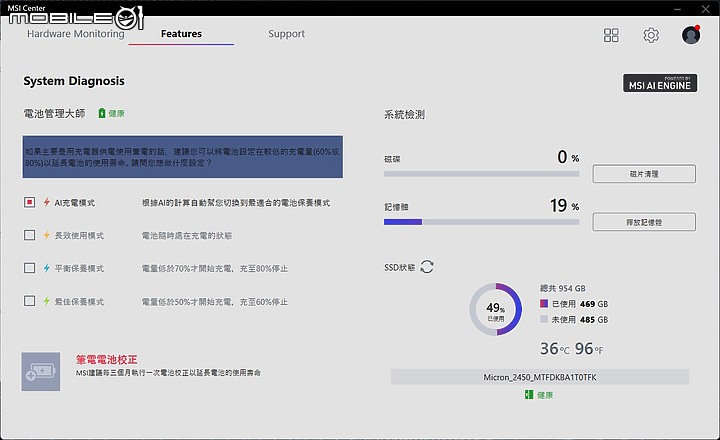
Task: Click the 總共 954 GB text
Action: (562, 288)
